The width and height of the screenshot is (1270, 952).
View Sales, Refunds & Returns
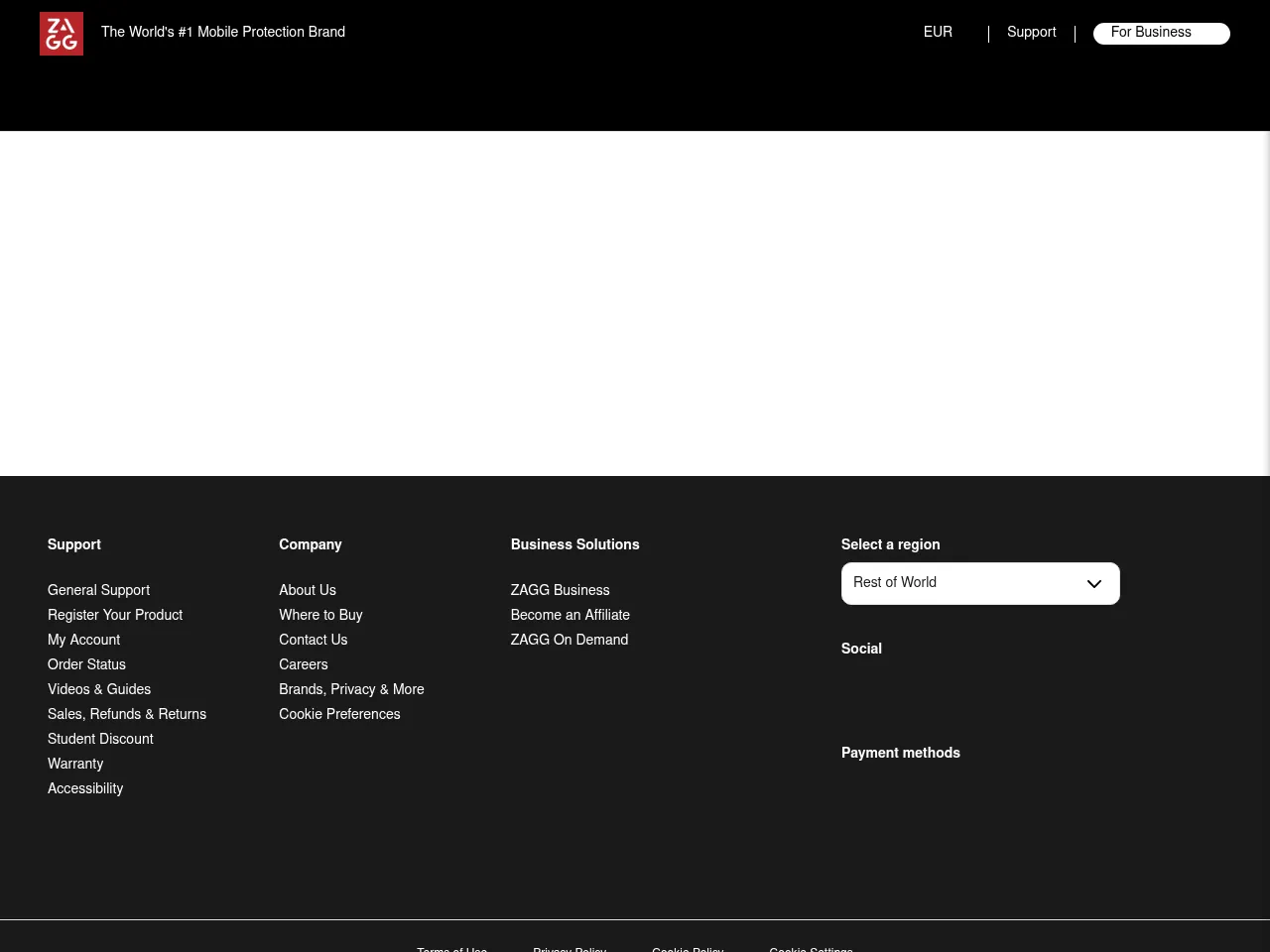[x=127, y=714]
